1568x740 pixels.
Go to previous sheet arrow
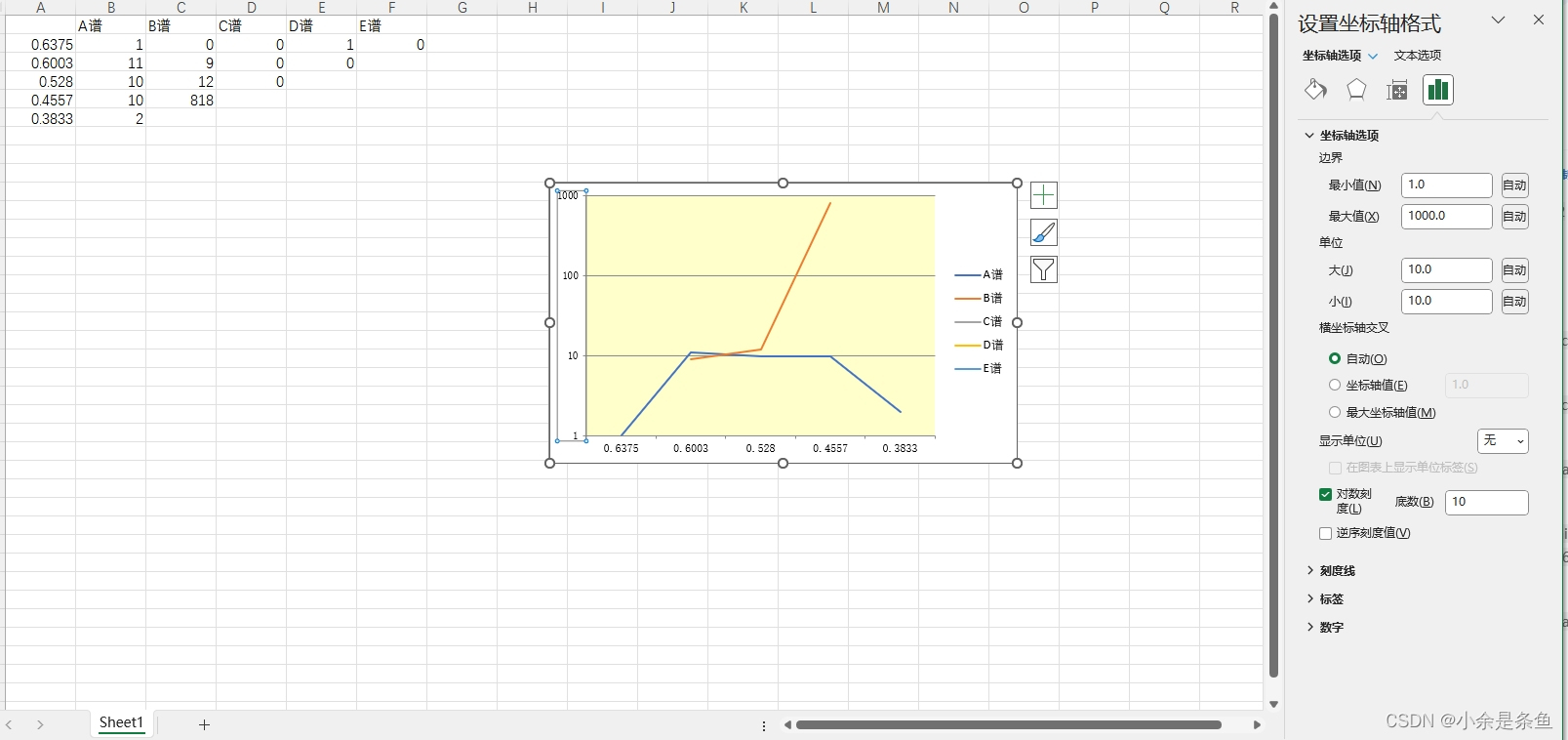pyautogui.click(x=9, y=724)
